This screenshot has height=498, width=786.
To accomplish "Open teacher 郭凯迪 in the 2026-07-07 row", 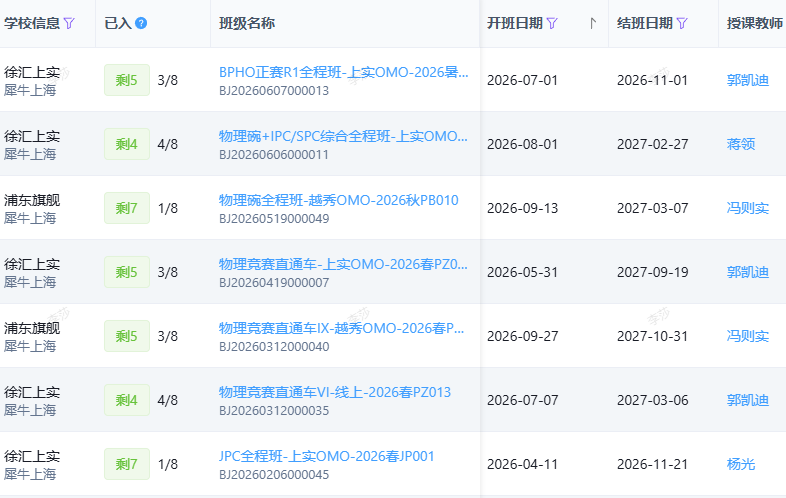I will coord(748,400).
